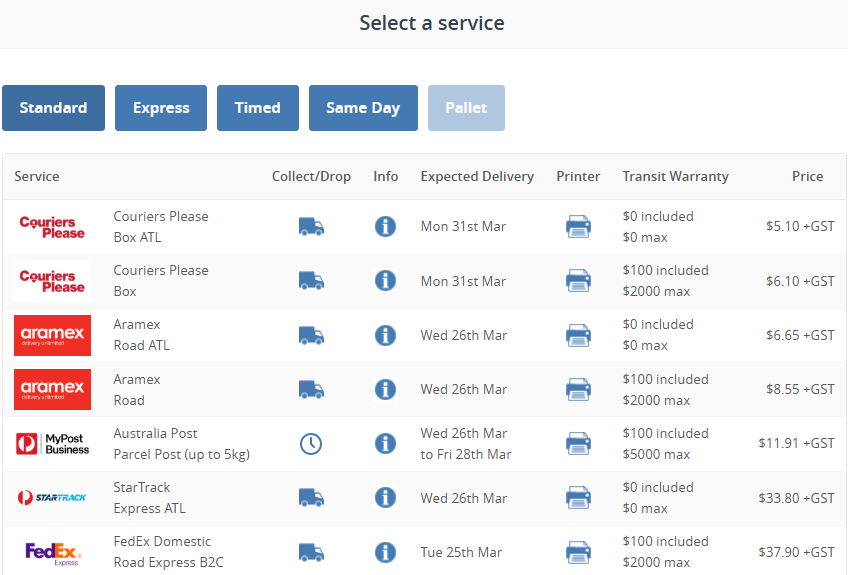View info for Australia Post Parcel Post
Viewport: 848px width, 575px height.
385,444
